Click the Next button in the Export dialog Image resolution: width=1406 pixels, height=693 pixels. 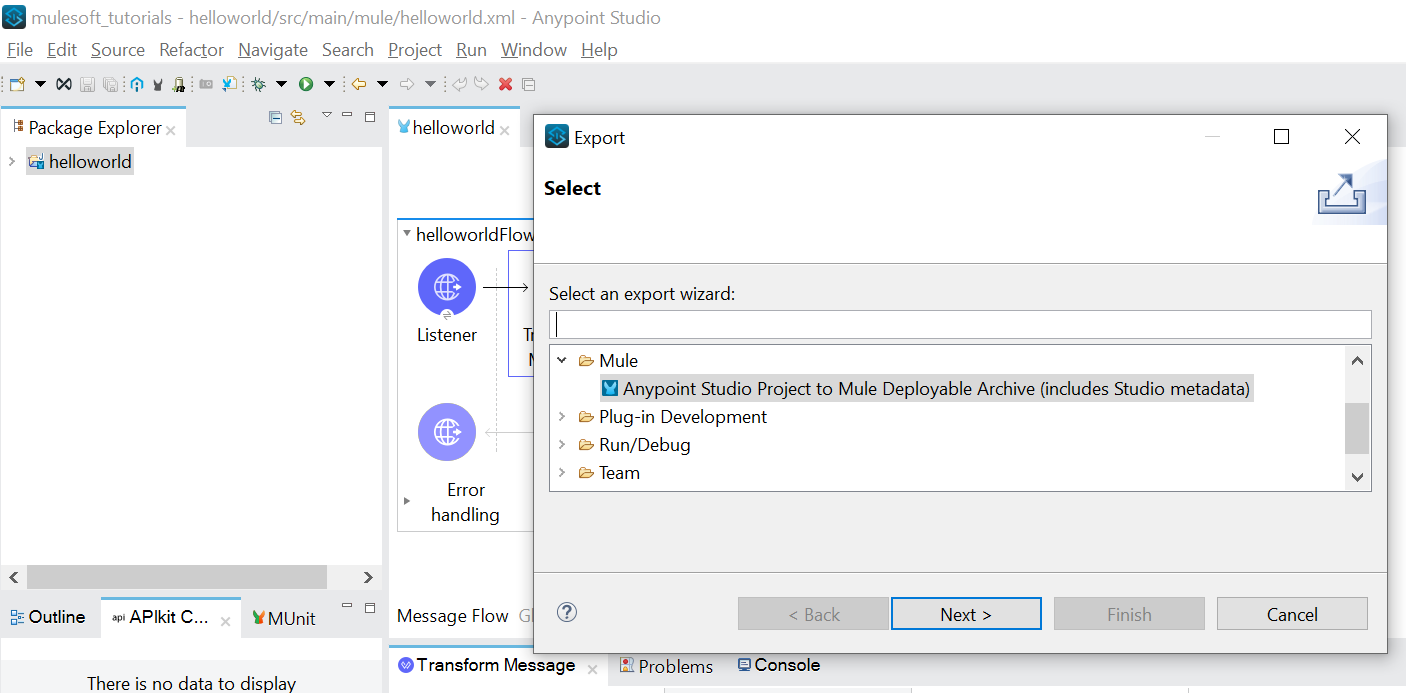[965, 613]
